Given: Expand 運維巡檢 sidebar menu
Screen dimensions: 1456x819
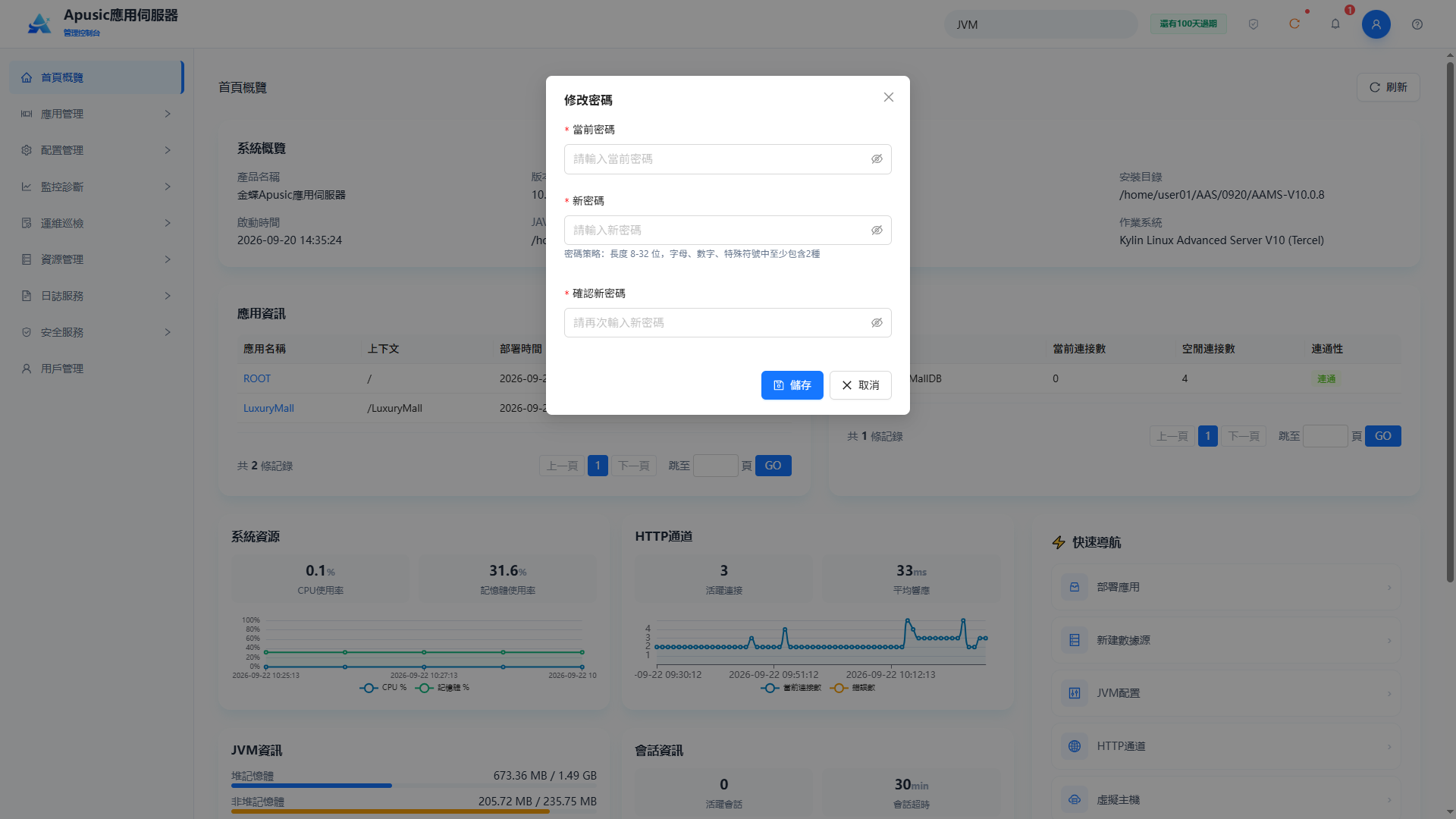Looking at the screenshot, I should click(96, 223).
